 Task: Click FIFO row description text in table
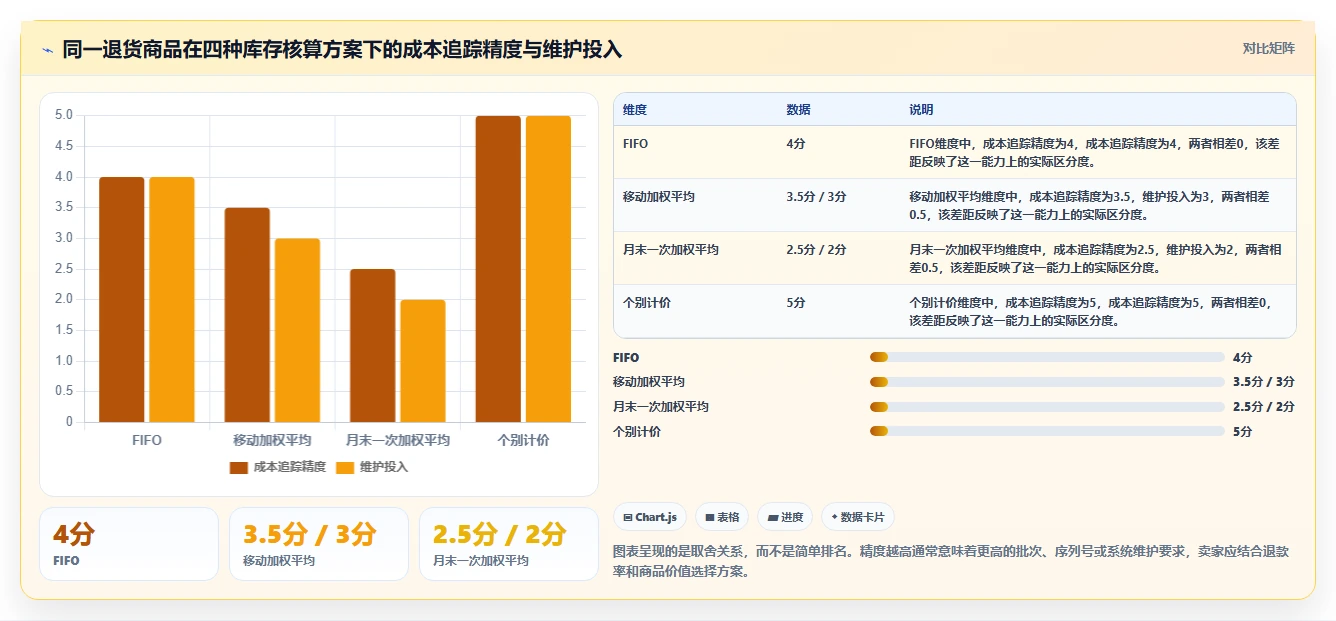click(x=1094, y=152)
